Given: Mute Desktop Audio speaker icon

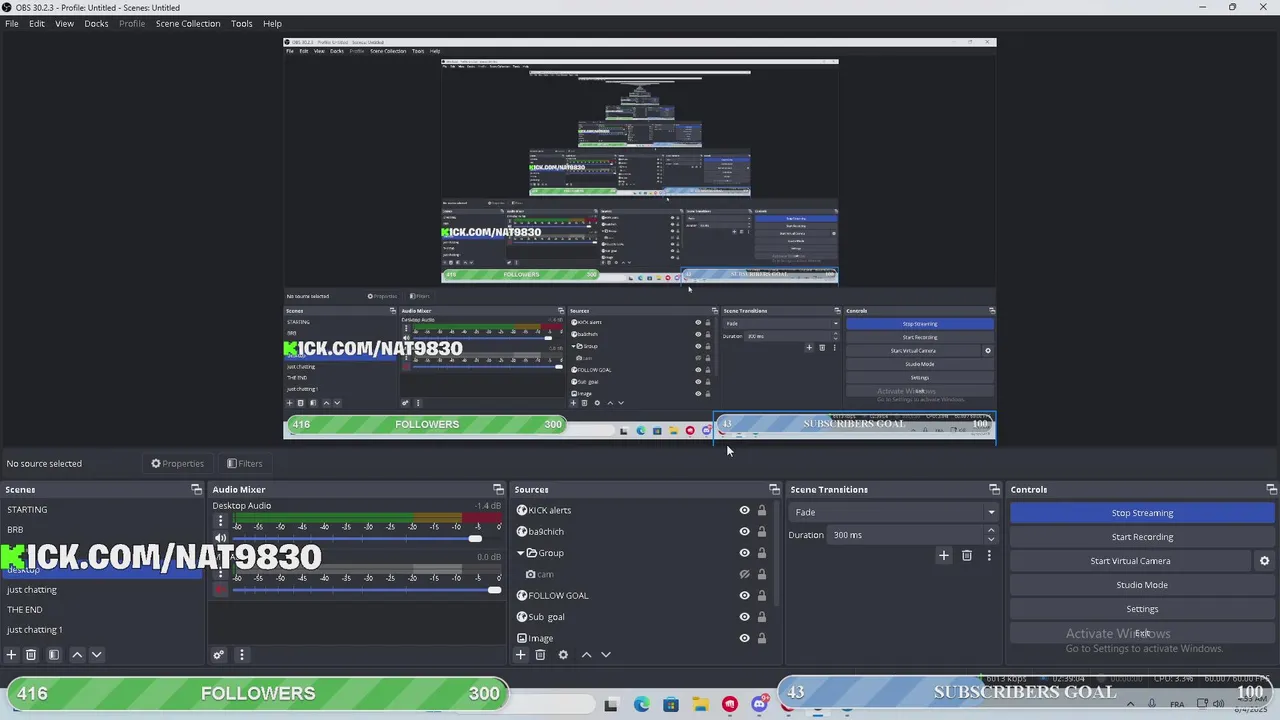Looking at the screenshot, I should pos(220,539).
